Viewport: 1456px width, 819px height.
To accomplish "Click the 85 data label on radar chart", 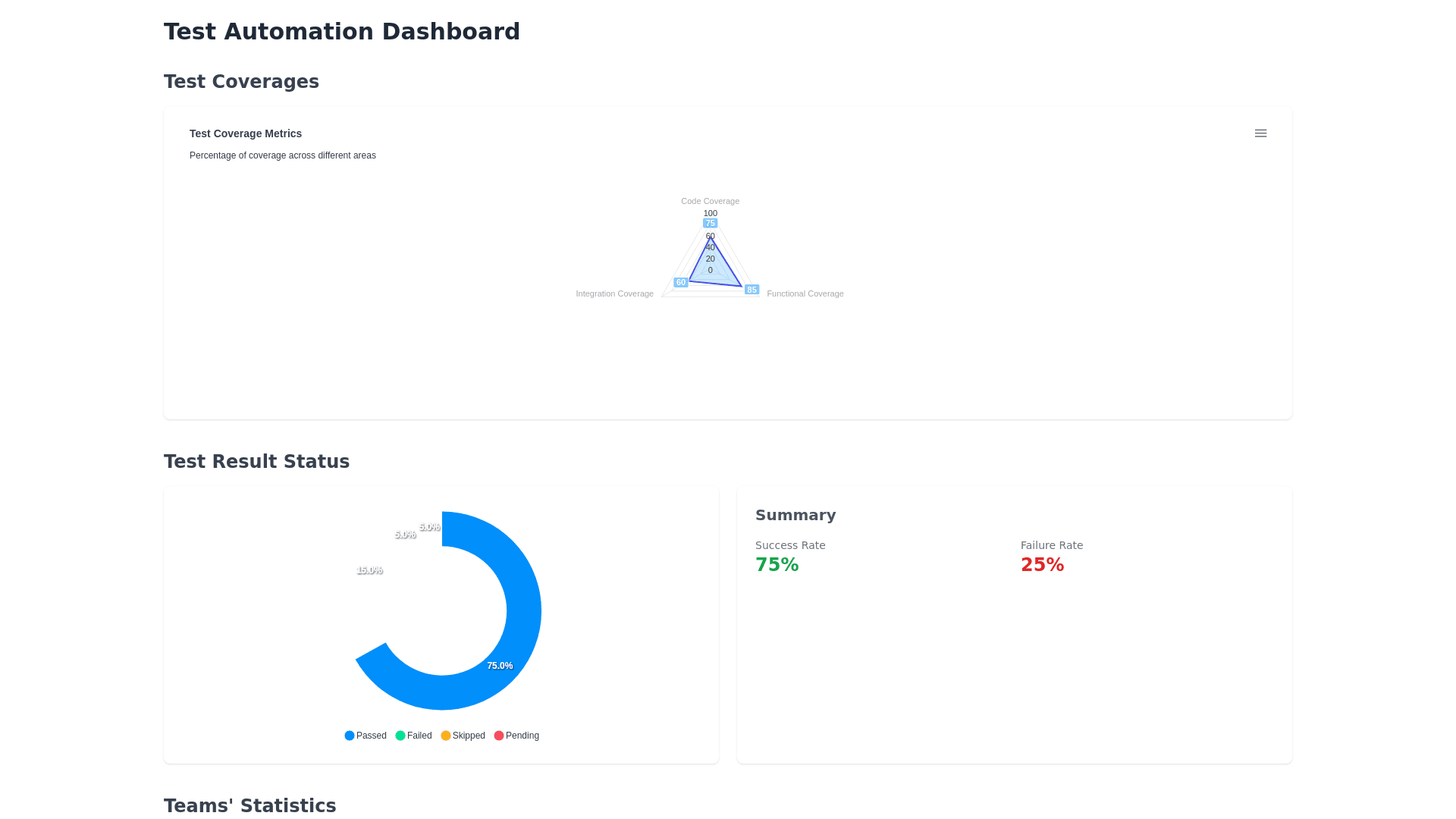I will pos(752,290).
